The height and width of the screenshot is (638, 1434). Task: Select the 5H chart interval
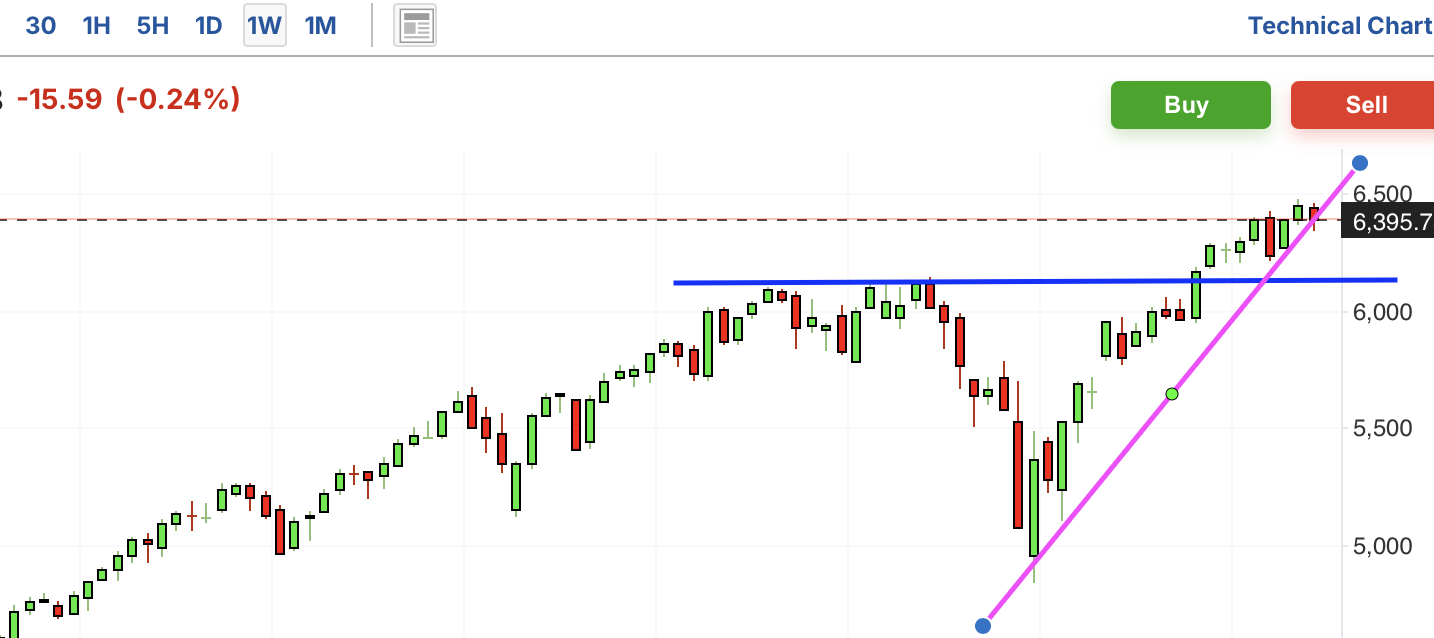coord(152,26)
